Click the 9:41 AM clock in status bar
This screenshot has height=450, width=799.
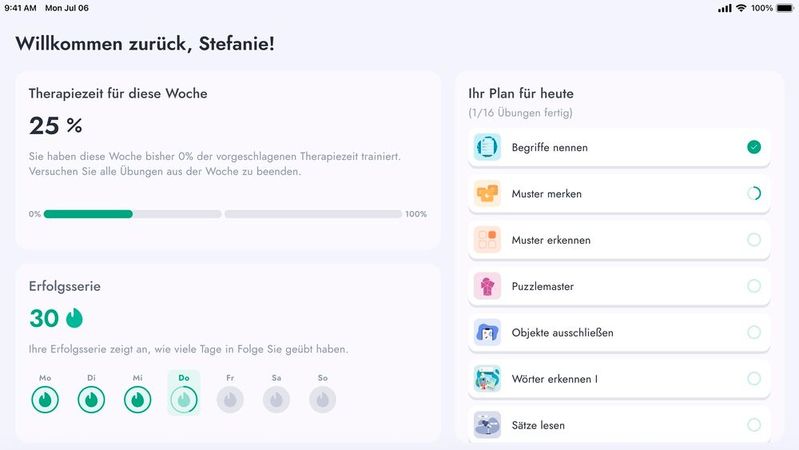[20, 8]
